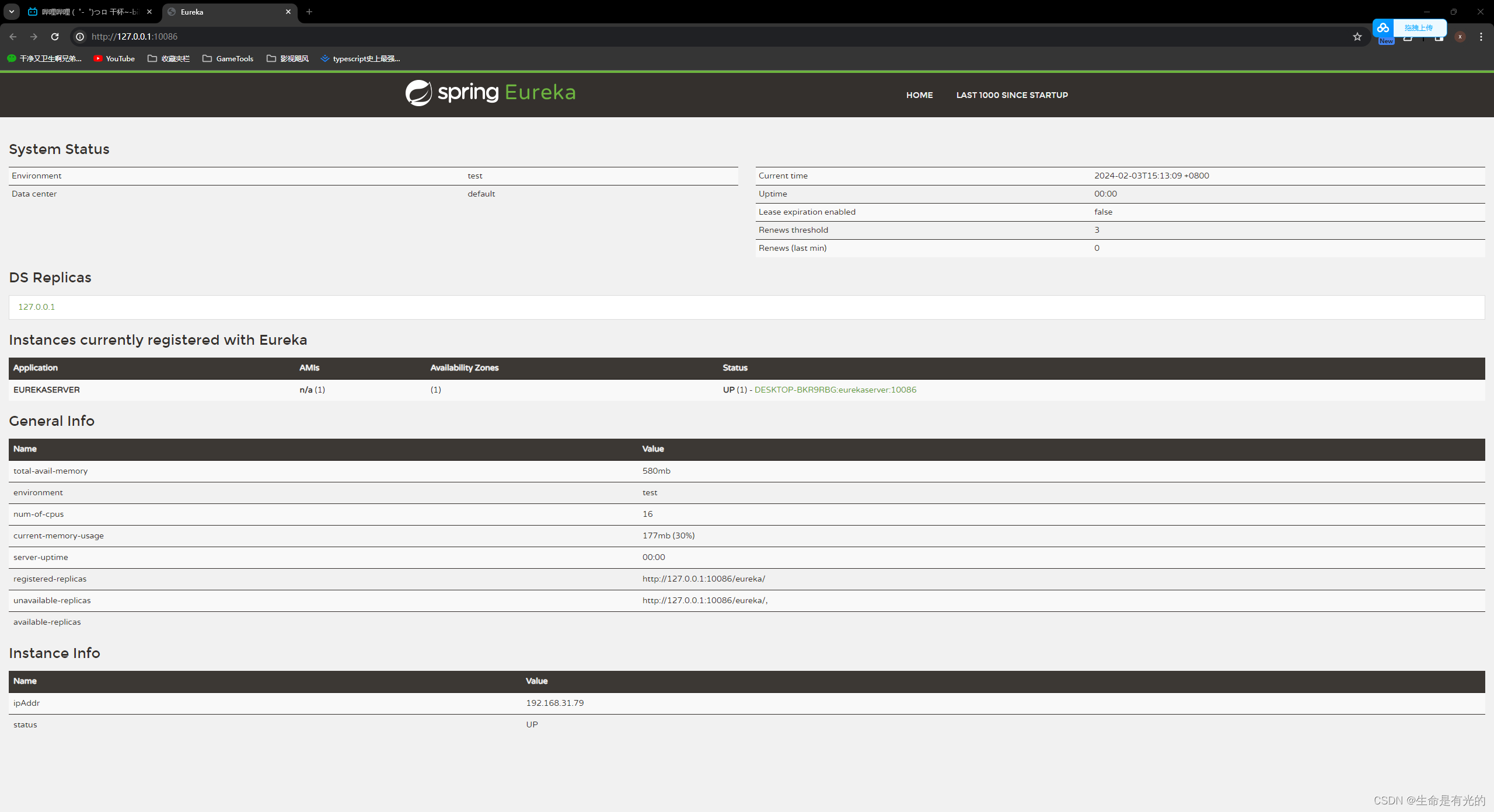Open the typescript bookmark
The height and width of the screenshot is (812, 1494).
(x=361, y=58)
